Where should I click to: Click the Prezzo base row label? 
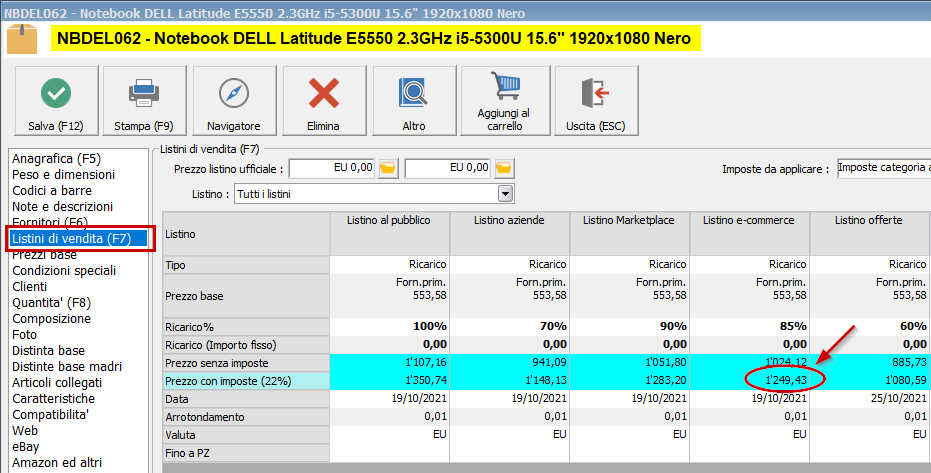246,296
